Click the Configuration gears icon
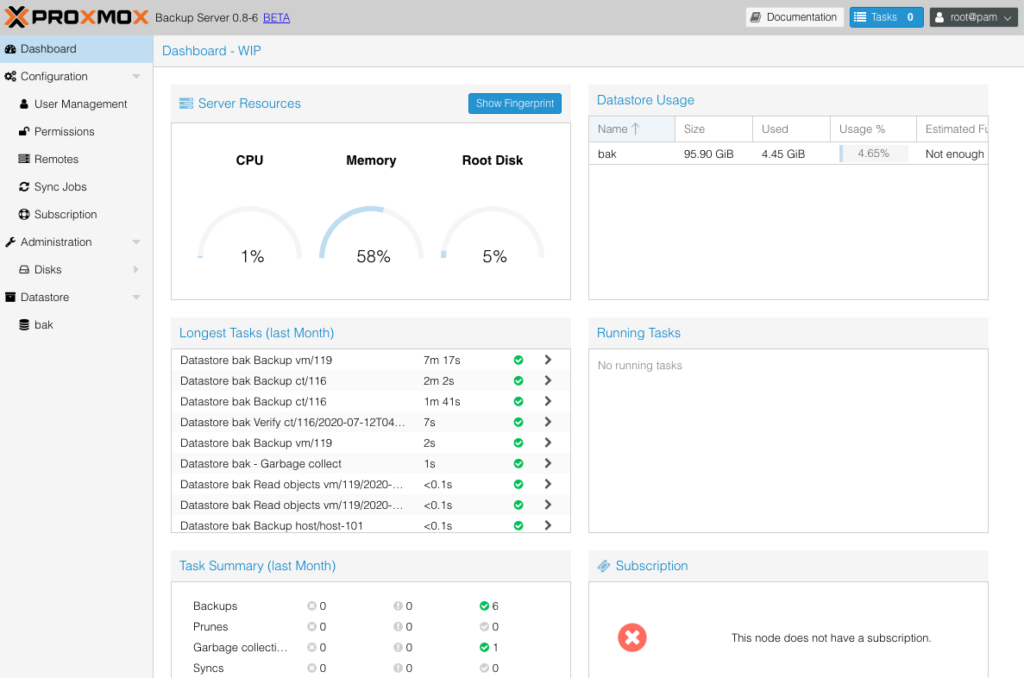1024x678 pixels. coord(10,76)
